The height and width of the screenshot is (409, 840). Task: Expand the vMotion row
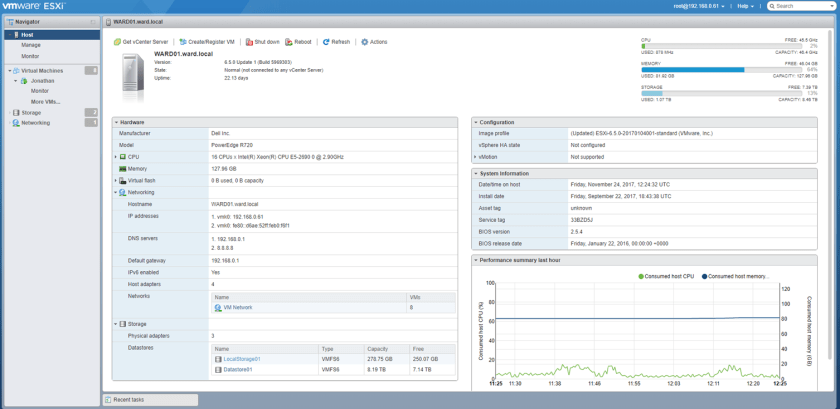click(x=475, y=157)
